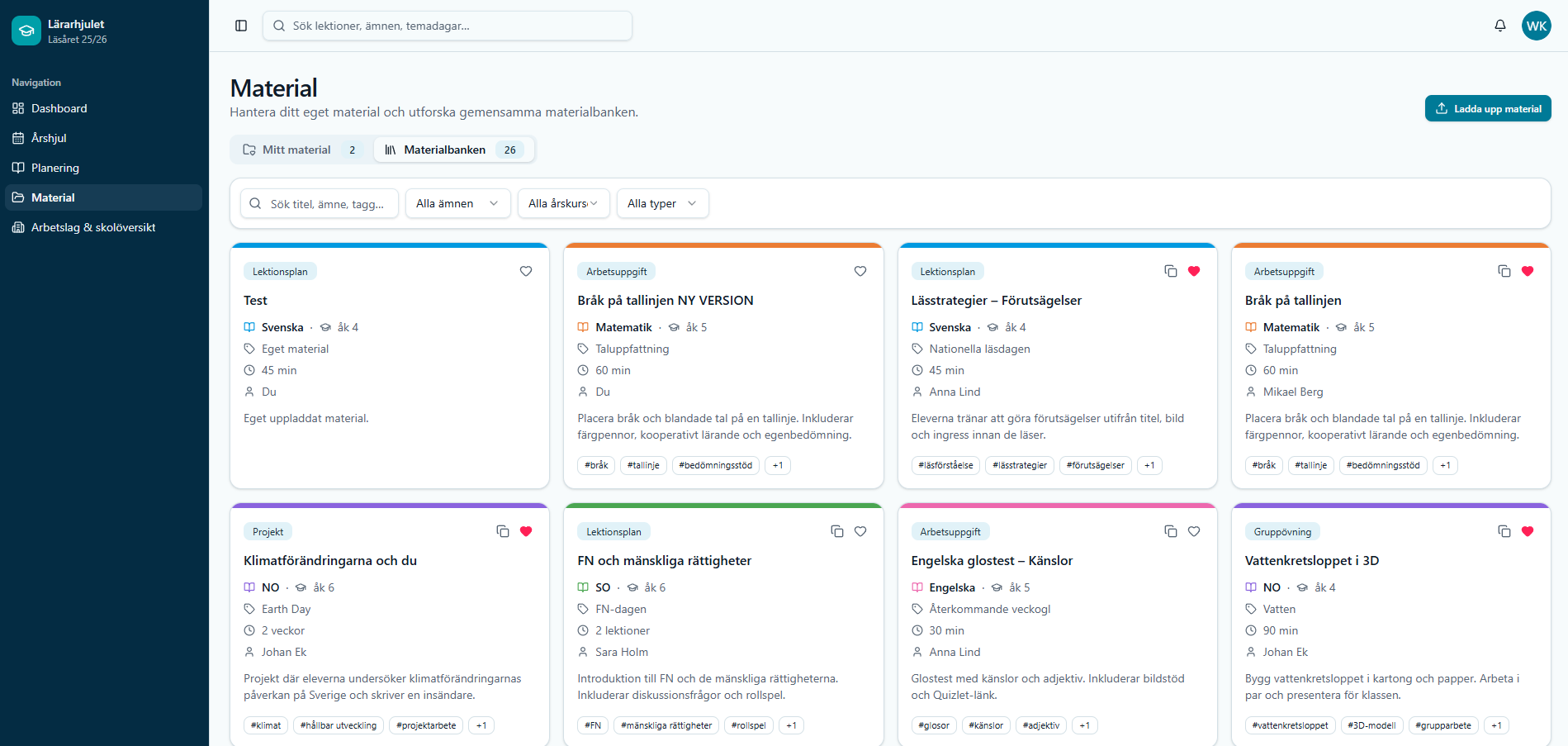
Task: Favorite FN och mänskliga rättigheter
Action: click(x=860, y=531)
